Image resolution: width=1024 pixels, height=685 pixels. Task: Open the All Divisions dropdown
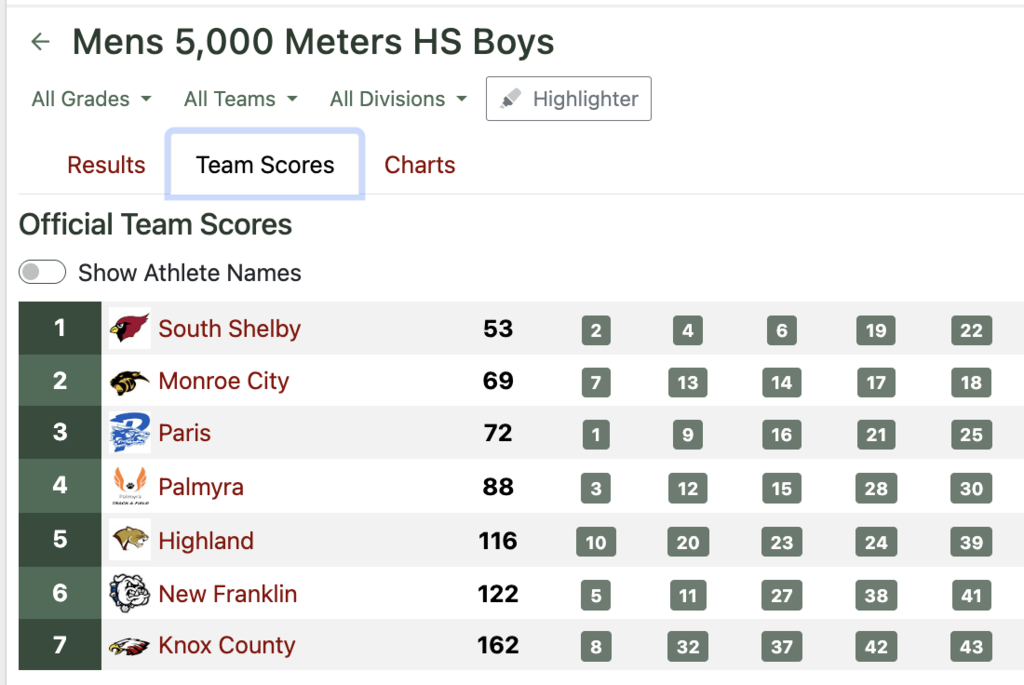pos(398,99)
